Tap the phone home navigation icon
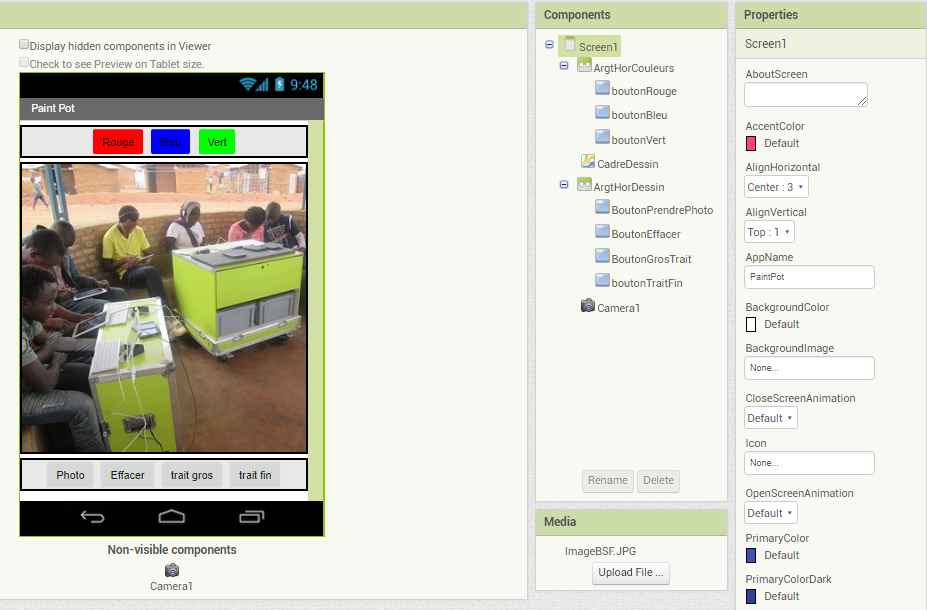 click(x=171, y=517)
